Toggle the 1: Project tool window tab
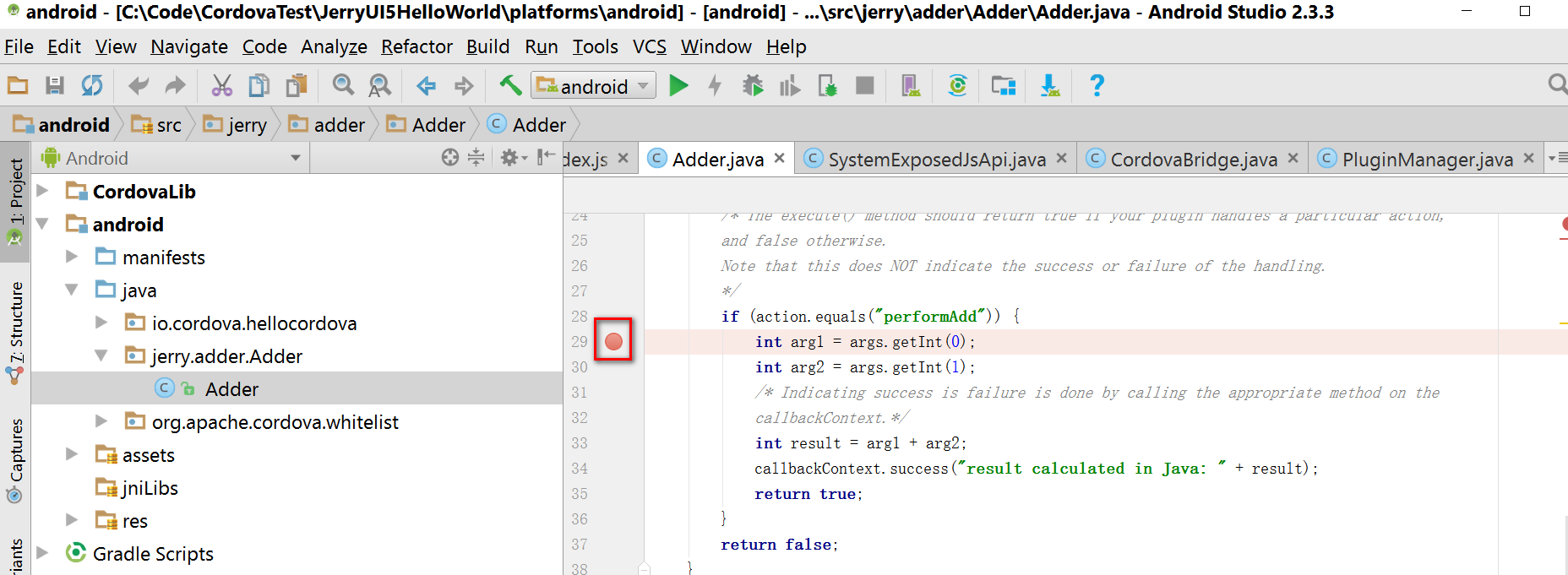This screenshot has height=575, width=1568. (16, 203)
